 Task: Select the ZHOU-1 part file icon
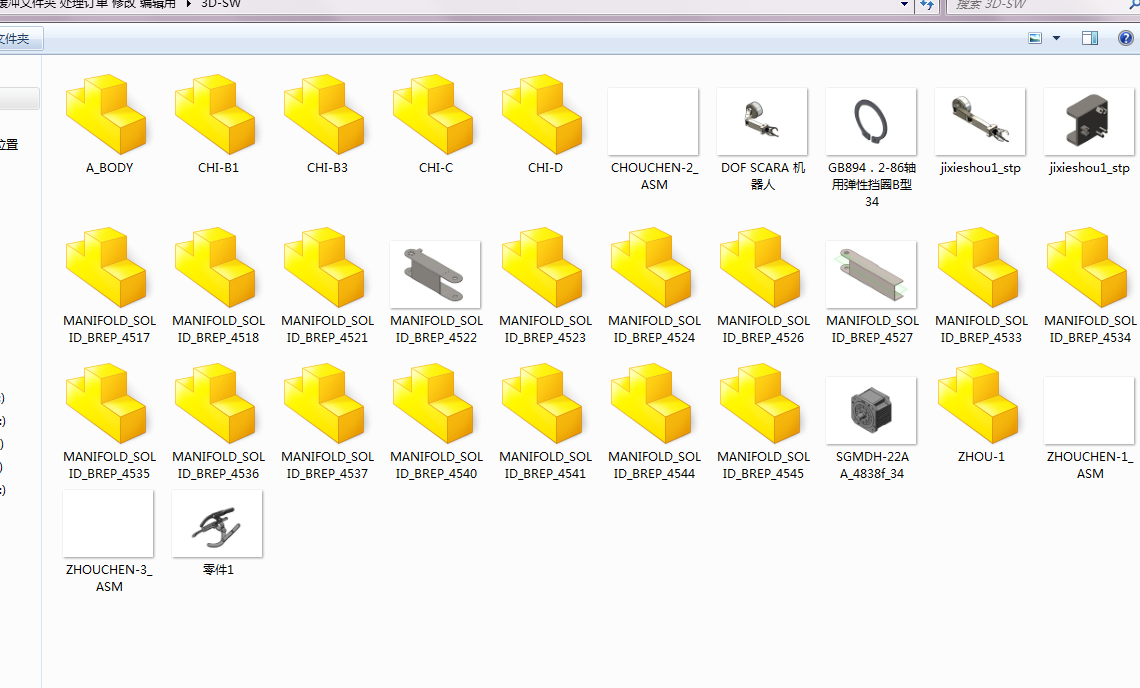(x=979, y=404)
